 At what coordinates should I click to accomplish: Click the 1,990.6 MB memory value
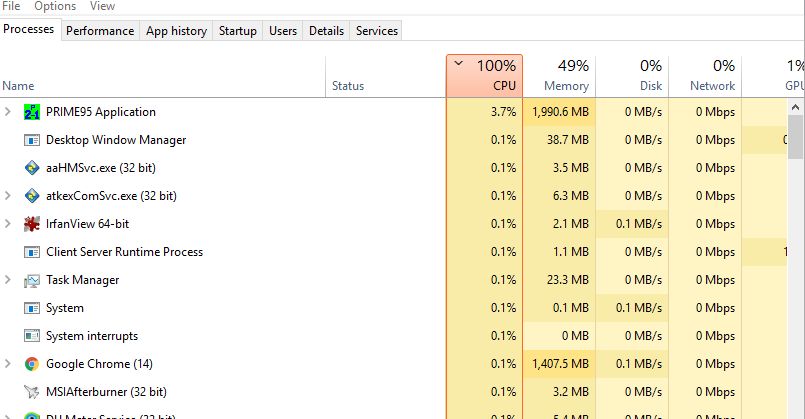560,112
